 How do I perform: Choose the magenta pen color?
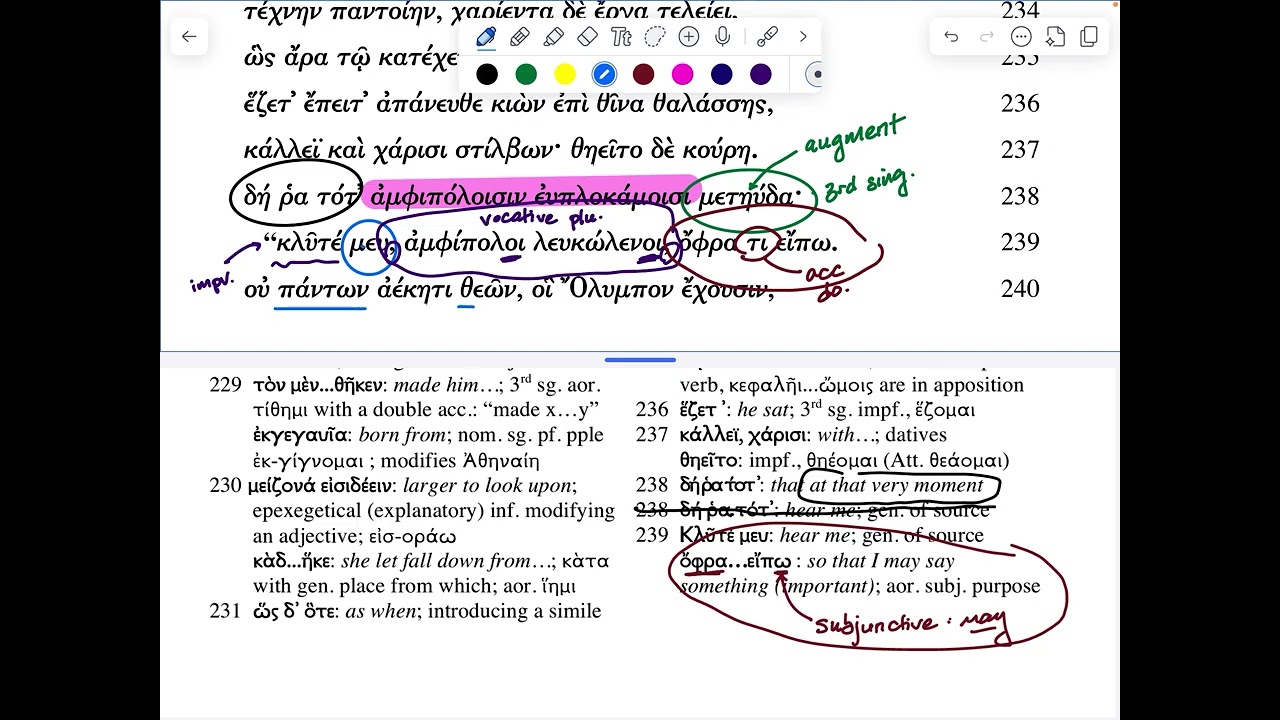[682, 74]
